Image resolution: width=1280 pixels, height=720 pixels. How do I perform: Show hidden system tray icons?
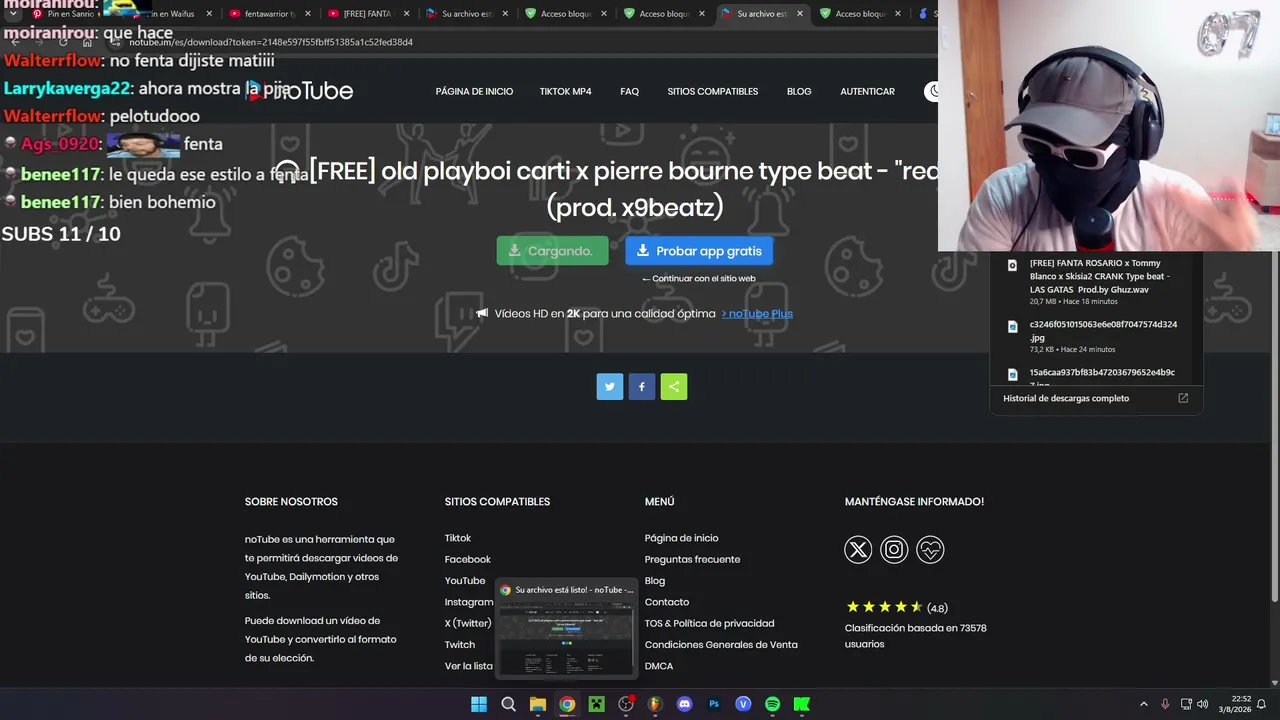(1144, 704)
